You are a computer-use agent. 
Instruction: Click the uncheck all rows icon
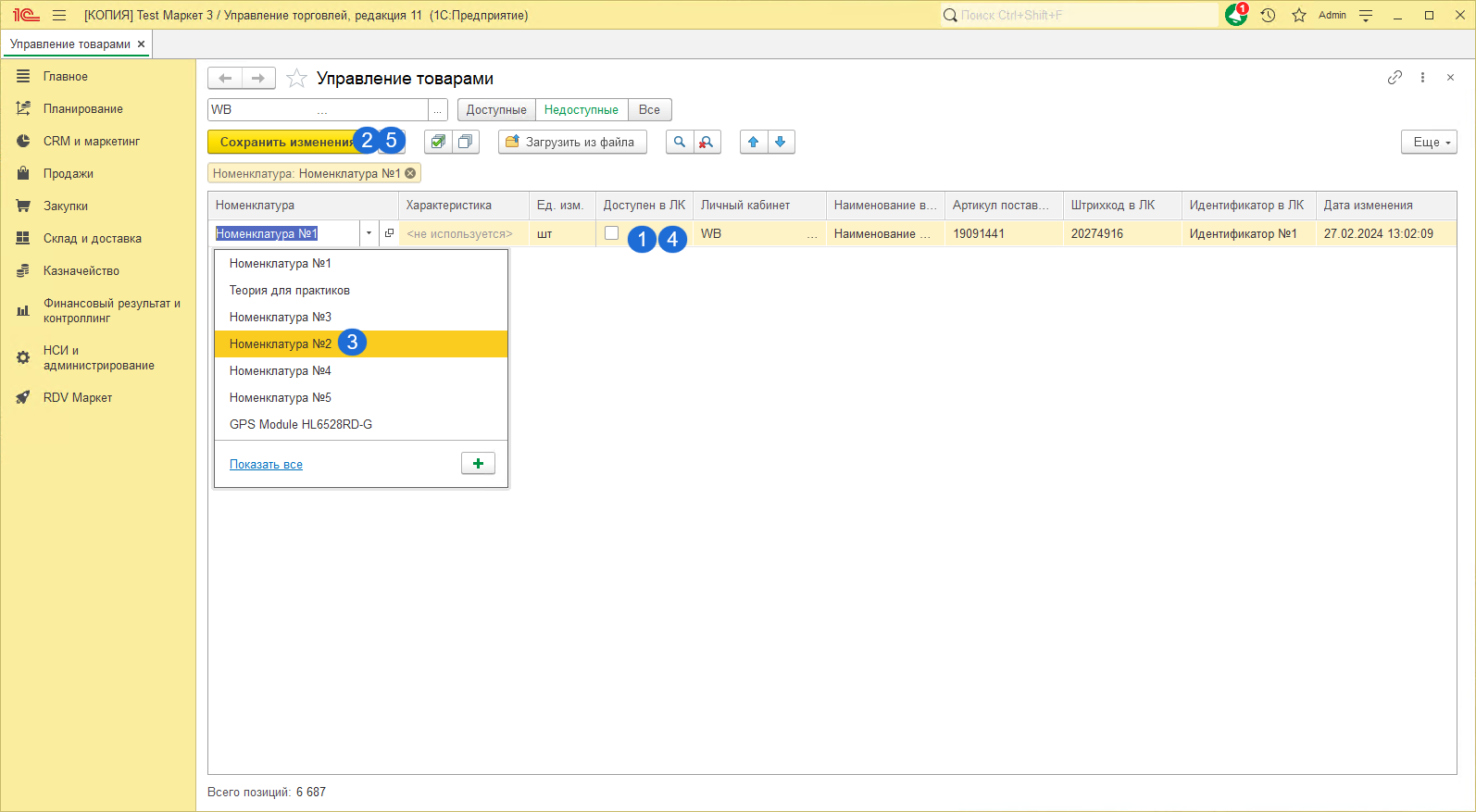coord(465,142)
